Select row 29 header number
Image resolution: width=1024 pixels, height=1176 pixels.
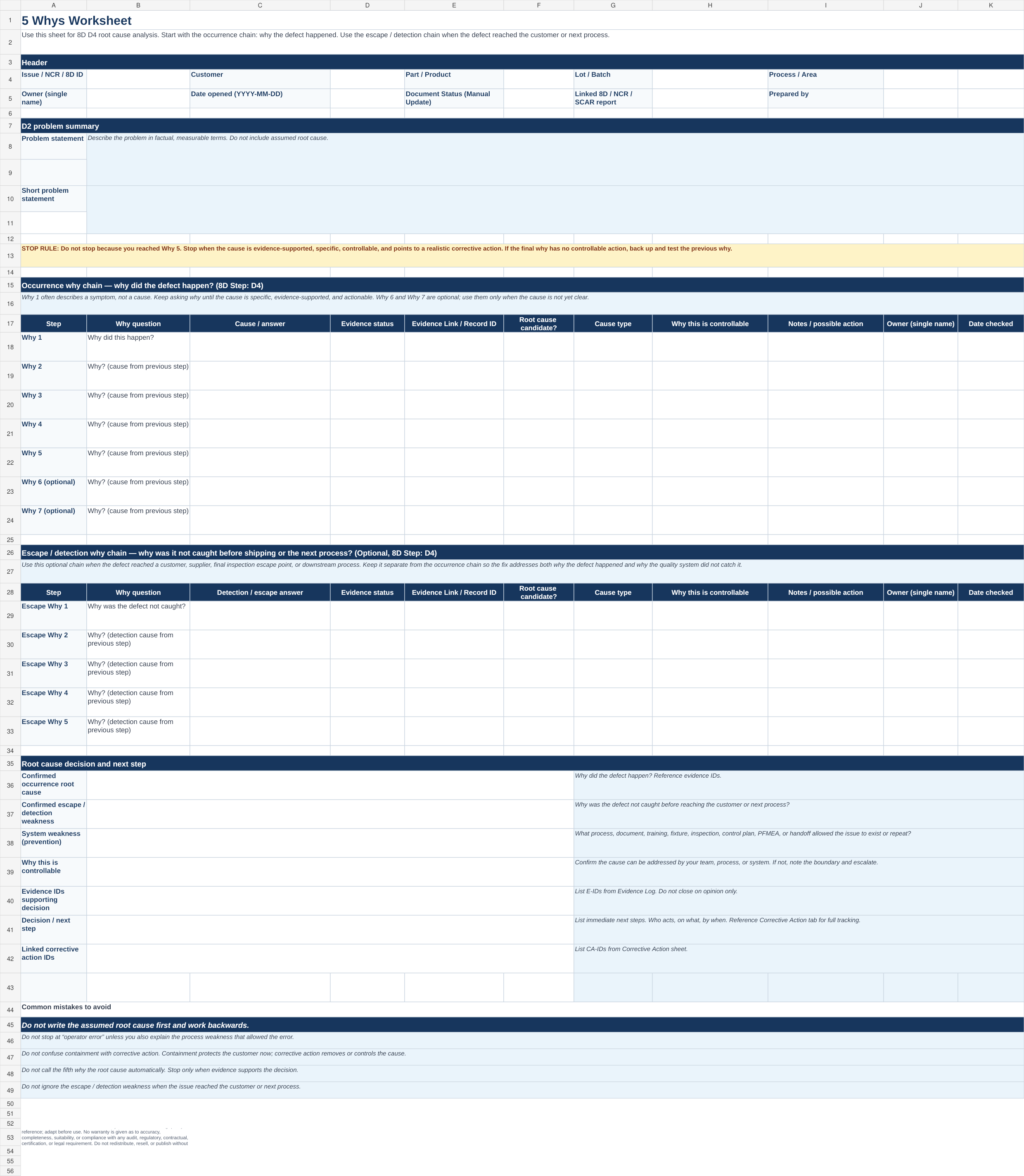[10, 616]
